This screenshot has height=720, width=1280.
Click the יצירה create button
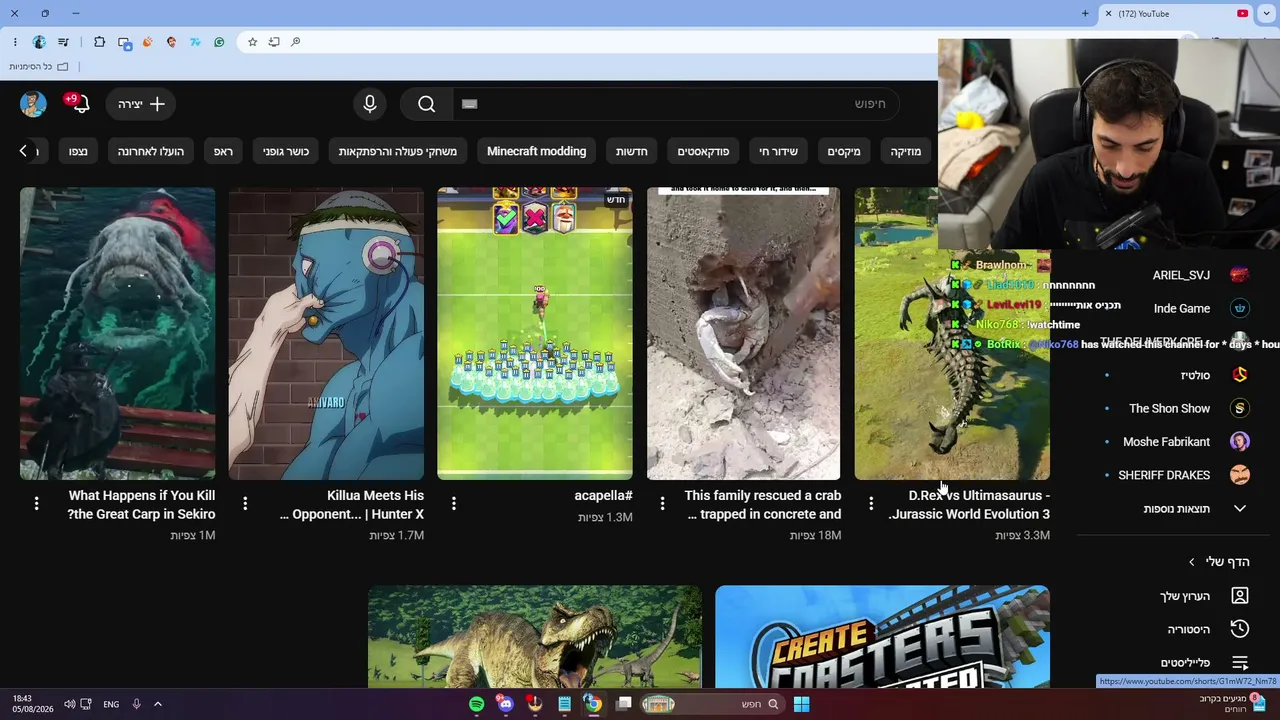coord(141,104)
